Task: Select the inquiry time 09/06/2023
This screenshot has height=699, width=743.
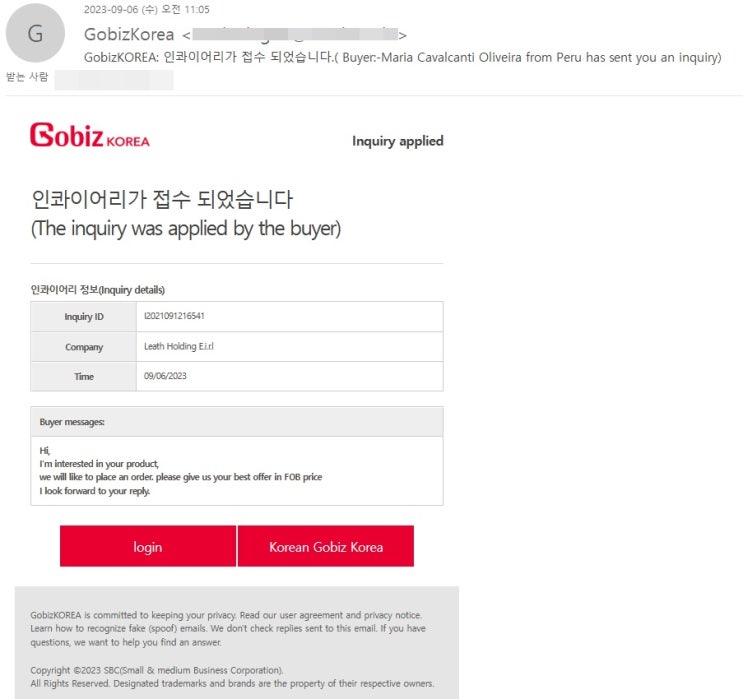Action: (165, 376)
